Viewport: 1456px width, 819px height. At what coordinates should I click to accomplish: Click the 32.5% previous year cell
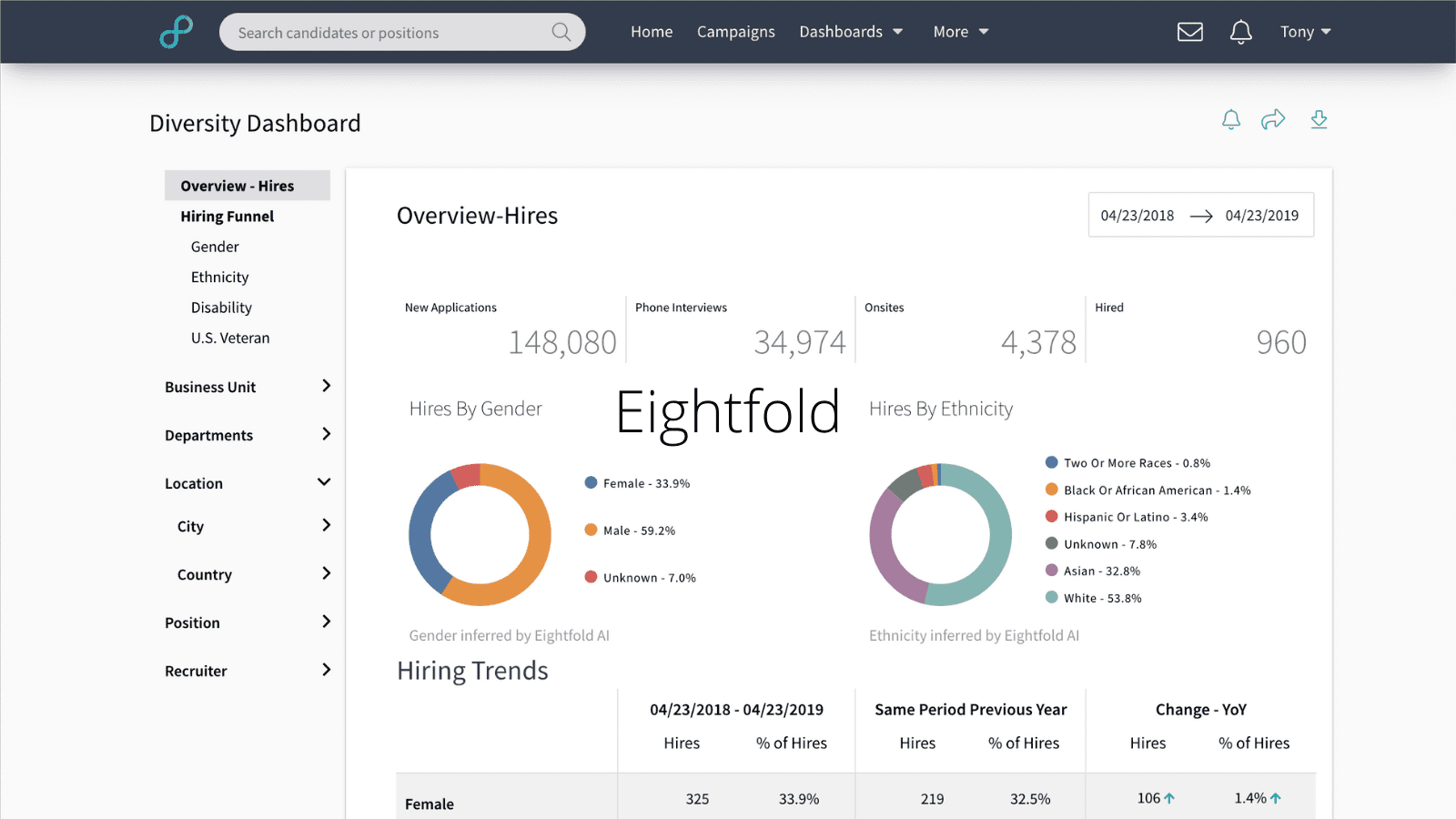pos(1030,799)
